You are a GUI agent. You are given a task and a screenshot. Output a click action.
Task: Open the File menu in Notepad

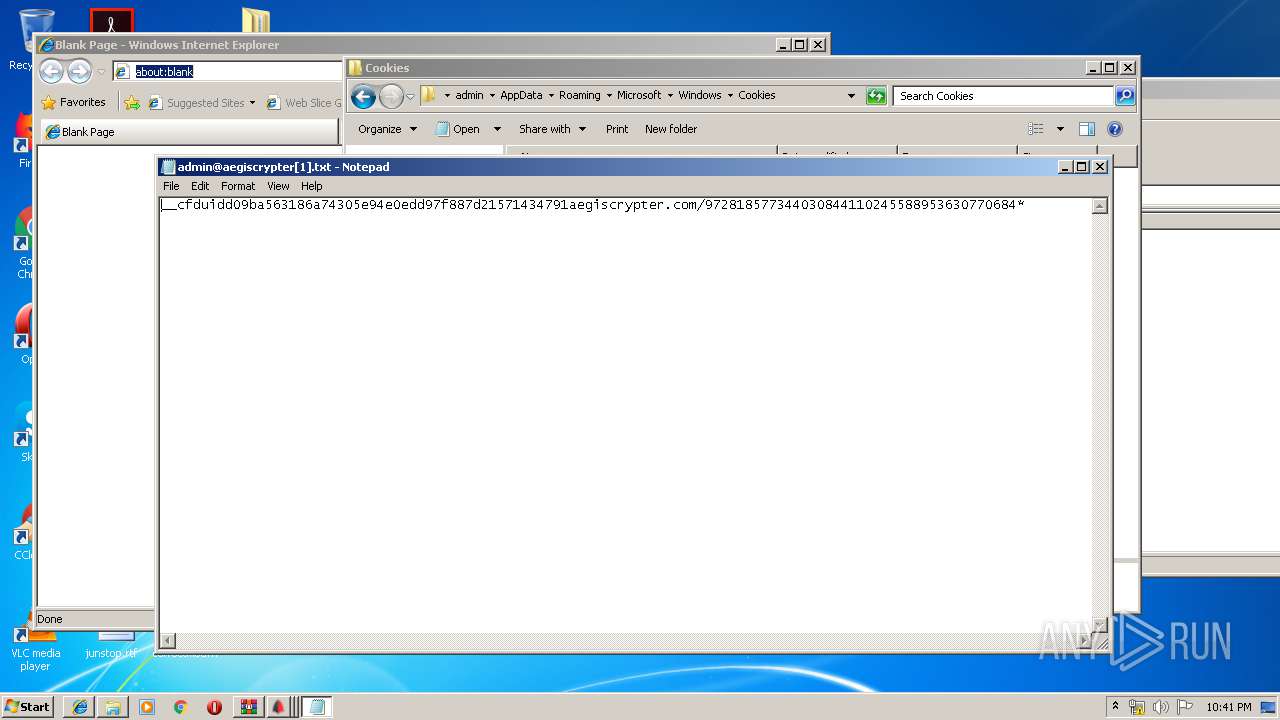click(171, 186)
